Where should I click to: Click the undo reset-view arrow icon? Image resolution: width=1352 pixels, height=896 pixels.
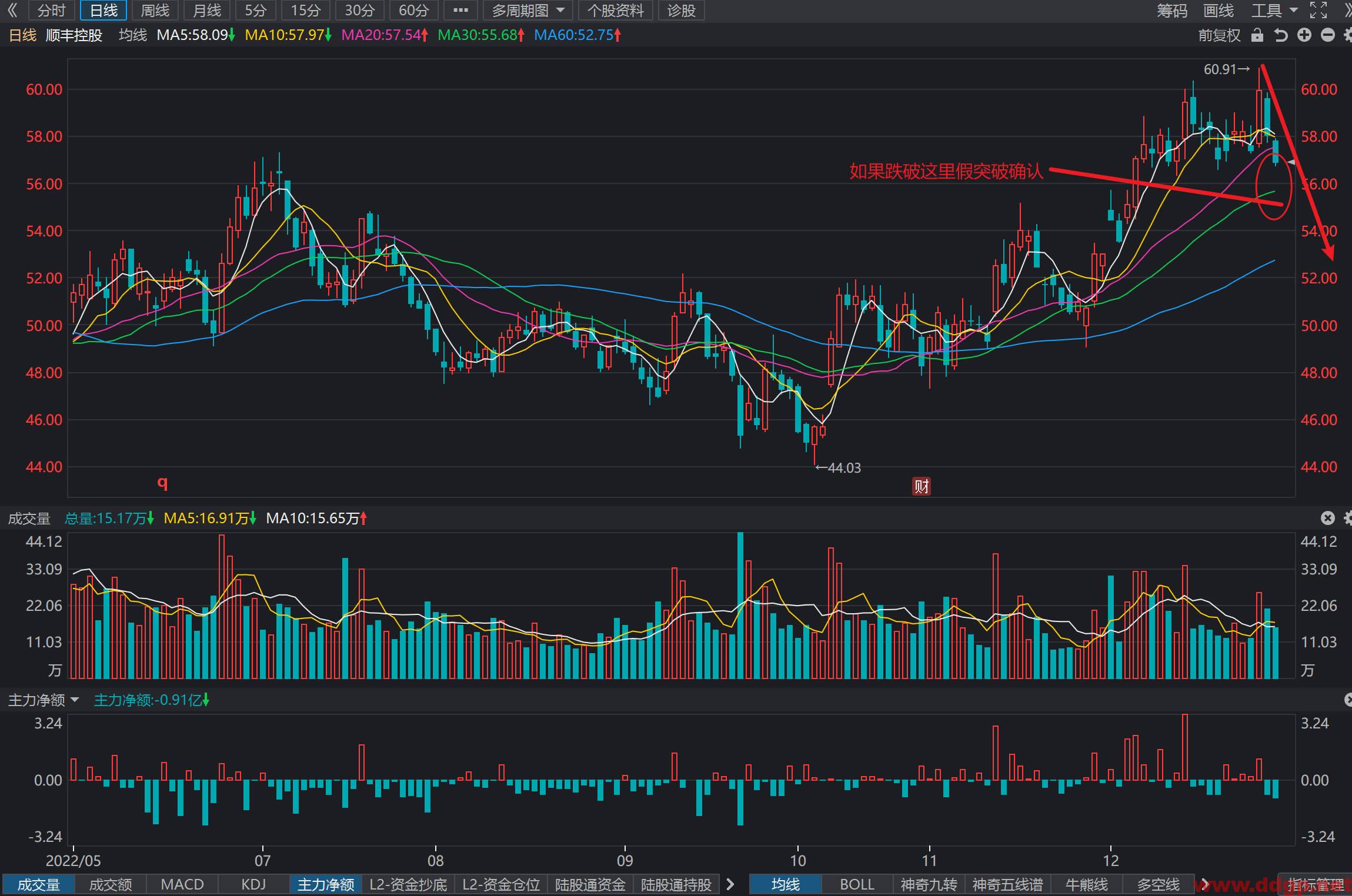[x=1281, y=35]
